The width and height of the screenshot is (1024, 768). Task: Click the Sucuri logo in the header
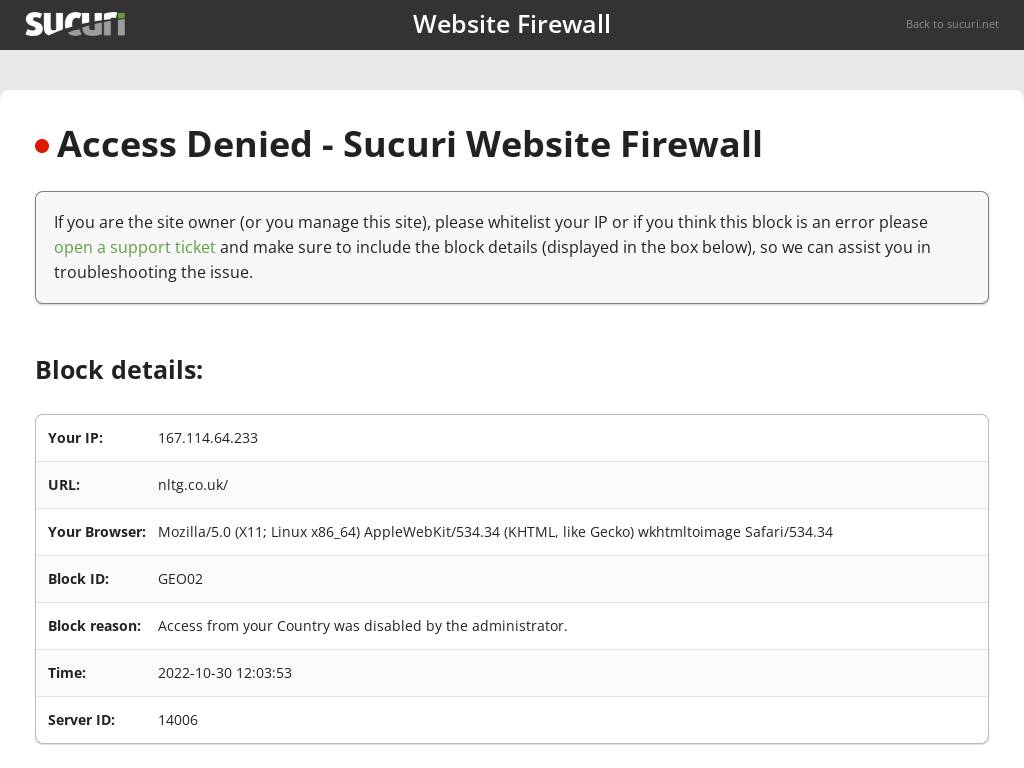[x=75, y=24]
